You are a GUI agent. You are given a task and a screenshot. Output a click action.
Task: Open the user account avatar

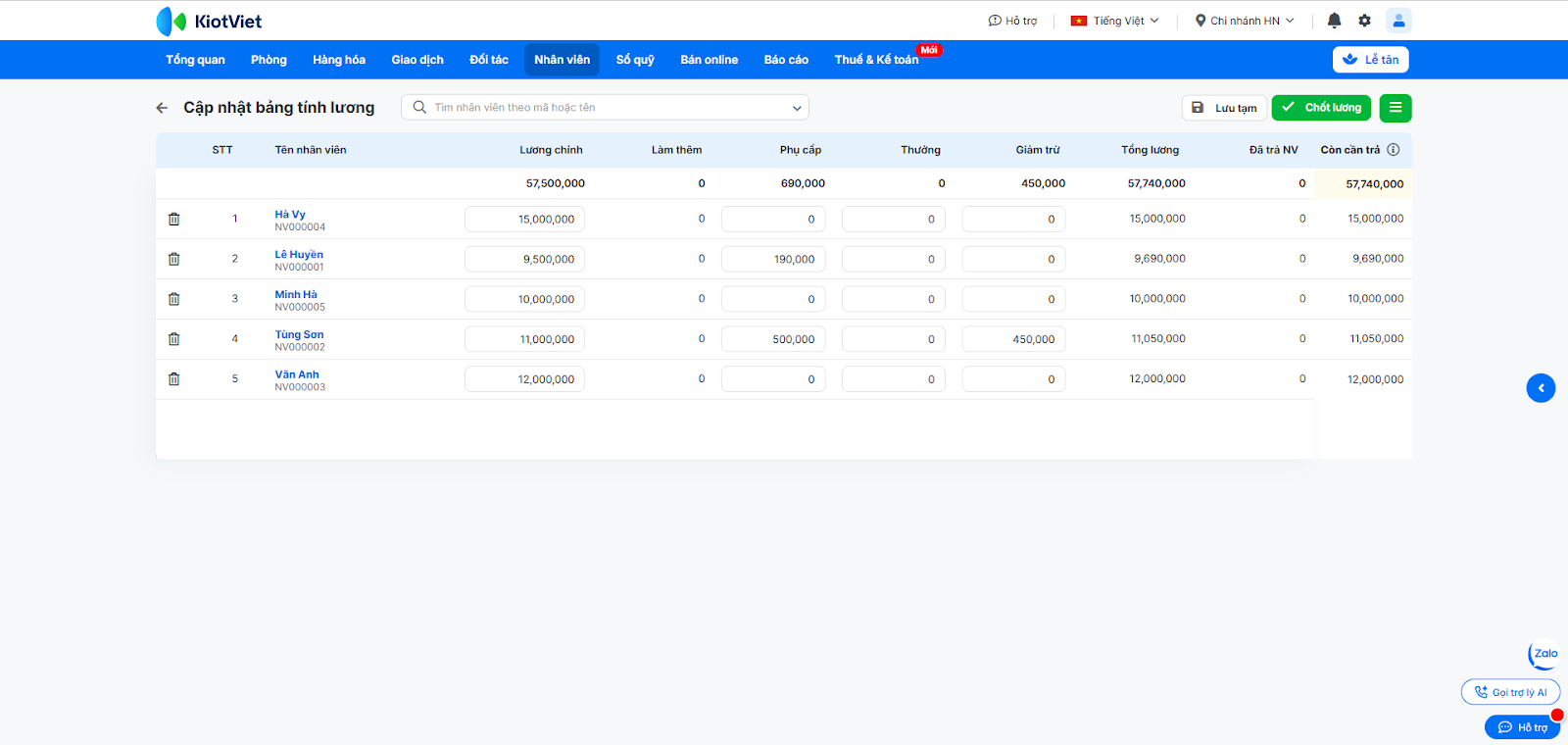click(1398, 21)
